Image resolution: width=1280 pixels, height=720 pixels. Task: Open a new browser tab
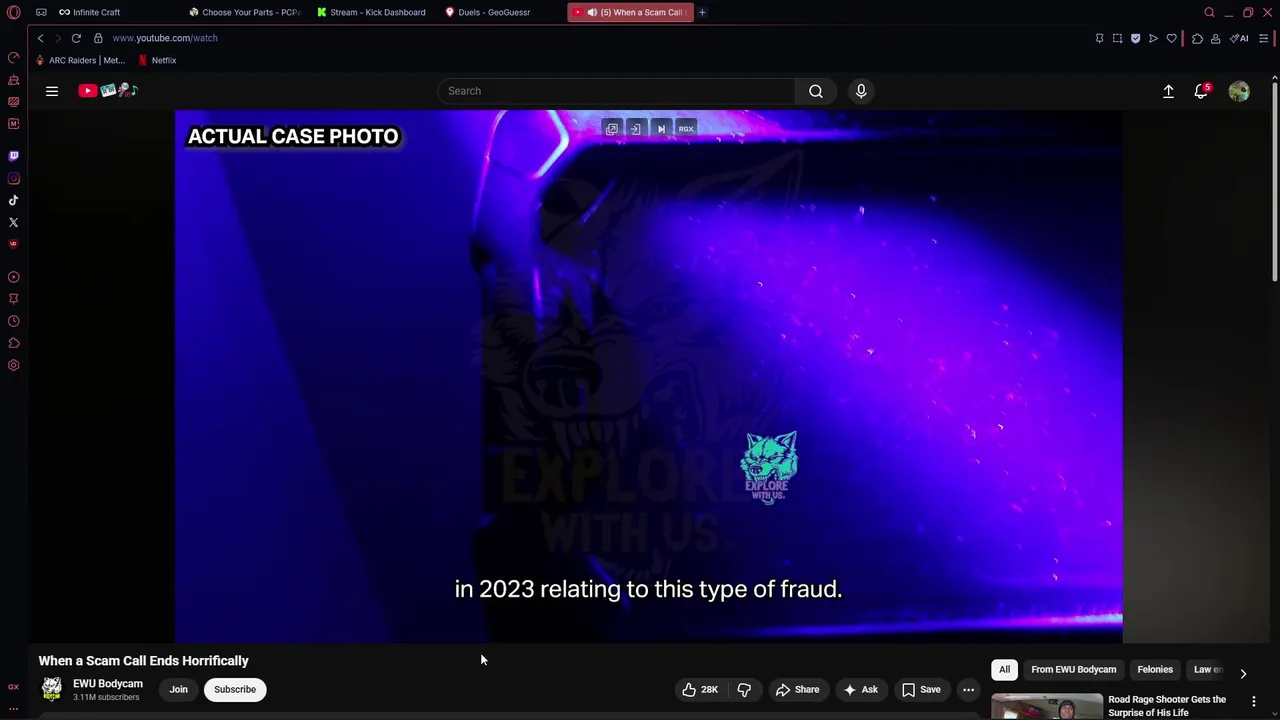point(702,12)
